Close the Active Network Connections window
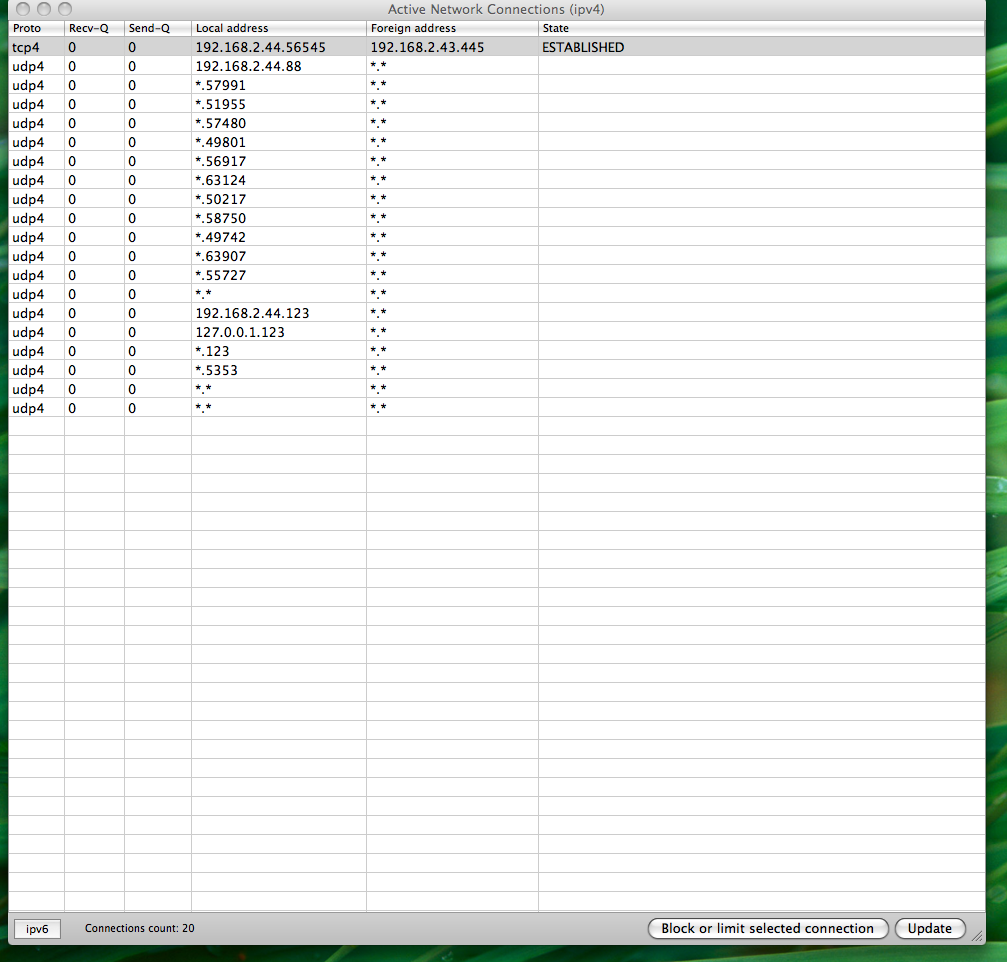The image size is (1007, 962). 23,9
